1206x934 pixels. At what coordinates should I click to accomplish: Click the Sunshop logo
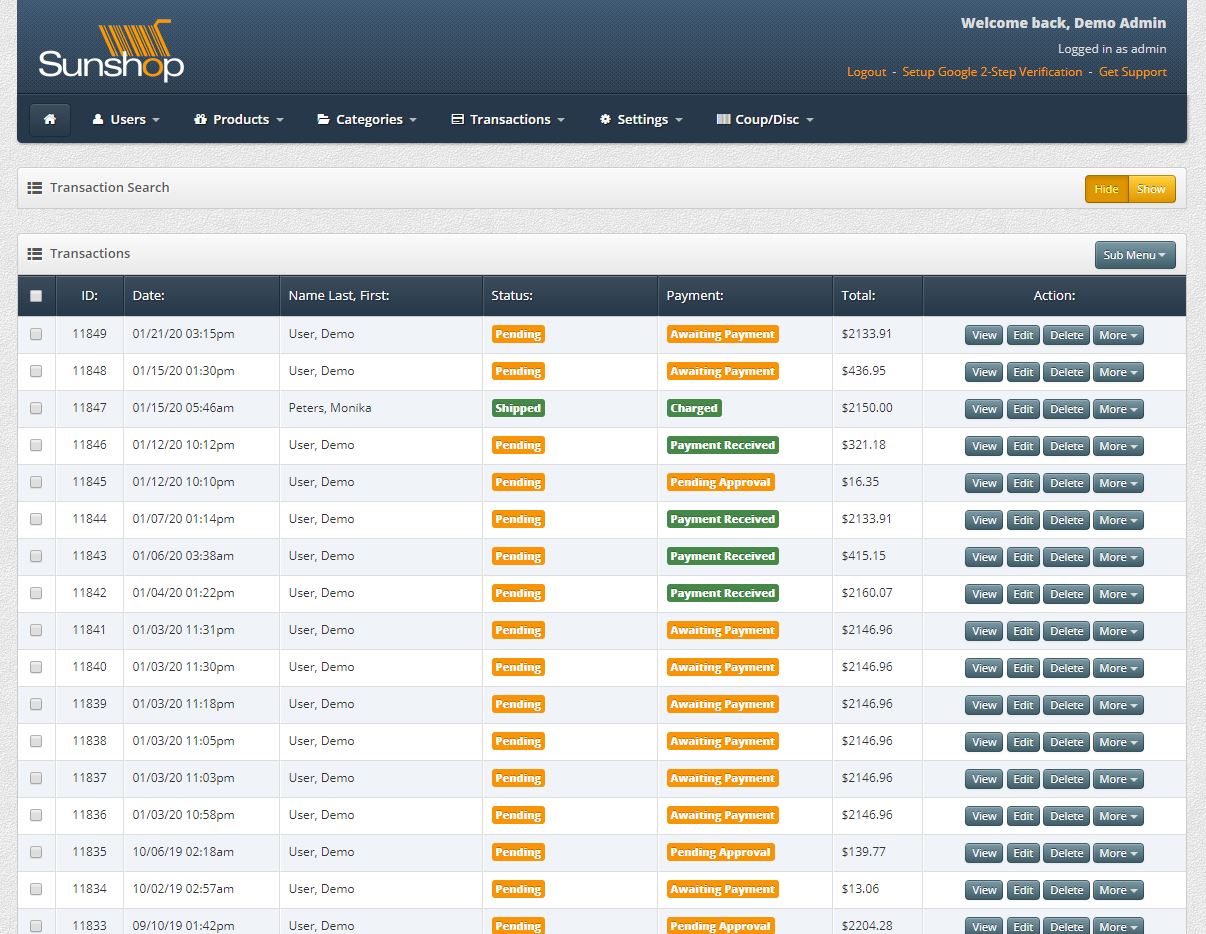111,51
